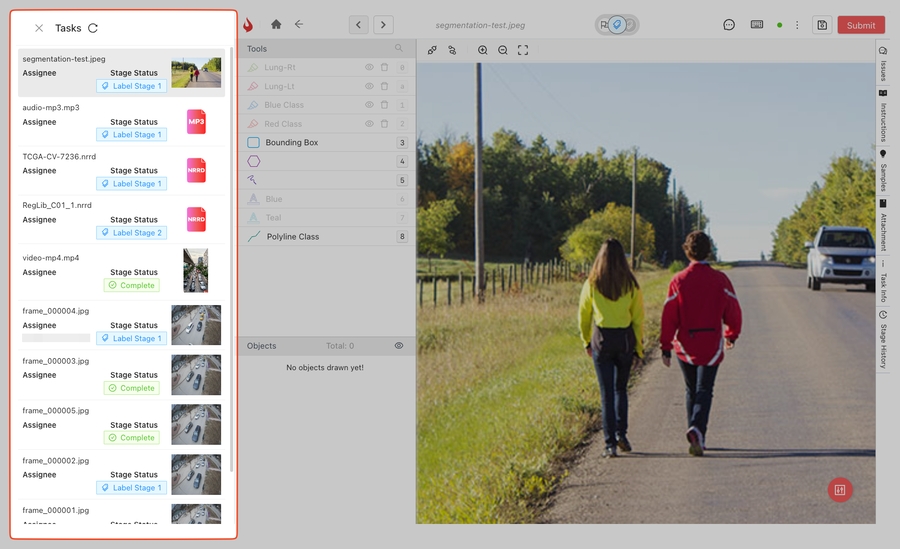
Task: Refresh the Tasks list
Action: click(x=93, y=29)
